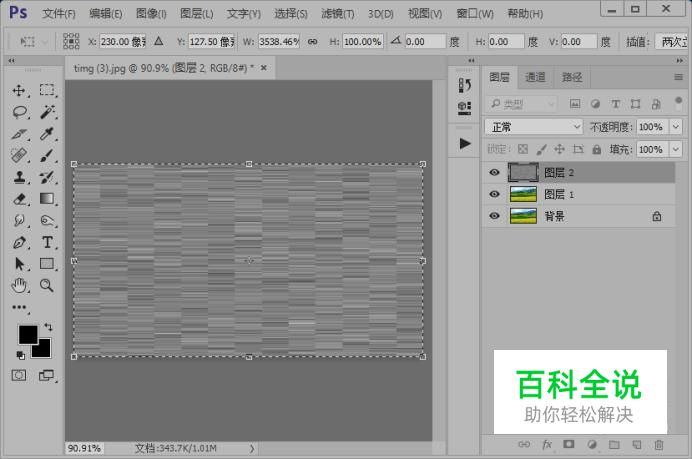The height and width of the screenshot is (459, 692).
Task: Hide layer 图层 2 with eye icon
Action: (494, 172)
